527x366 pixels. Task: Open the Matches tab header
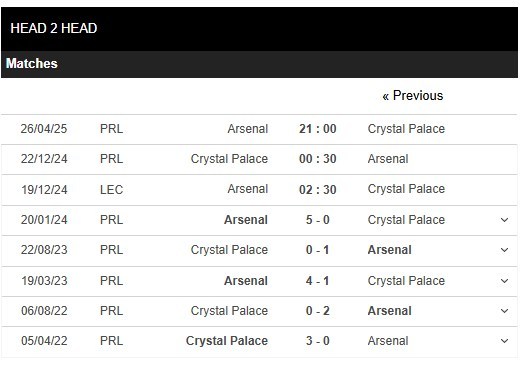pyautogui.click(x=32, y=64)
